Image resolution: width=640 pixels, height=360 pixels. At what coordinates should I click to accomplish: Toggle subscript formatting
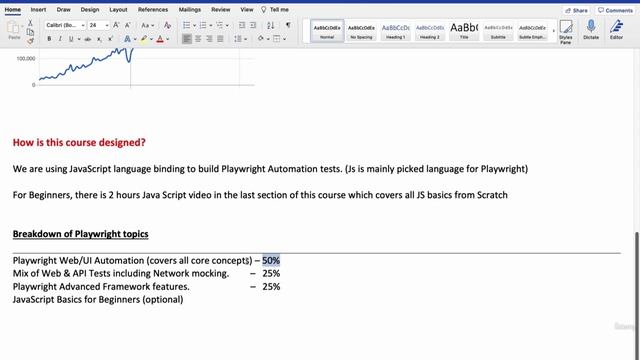[99, 39]
